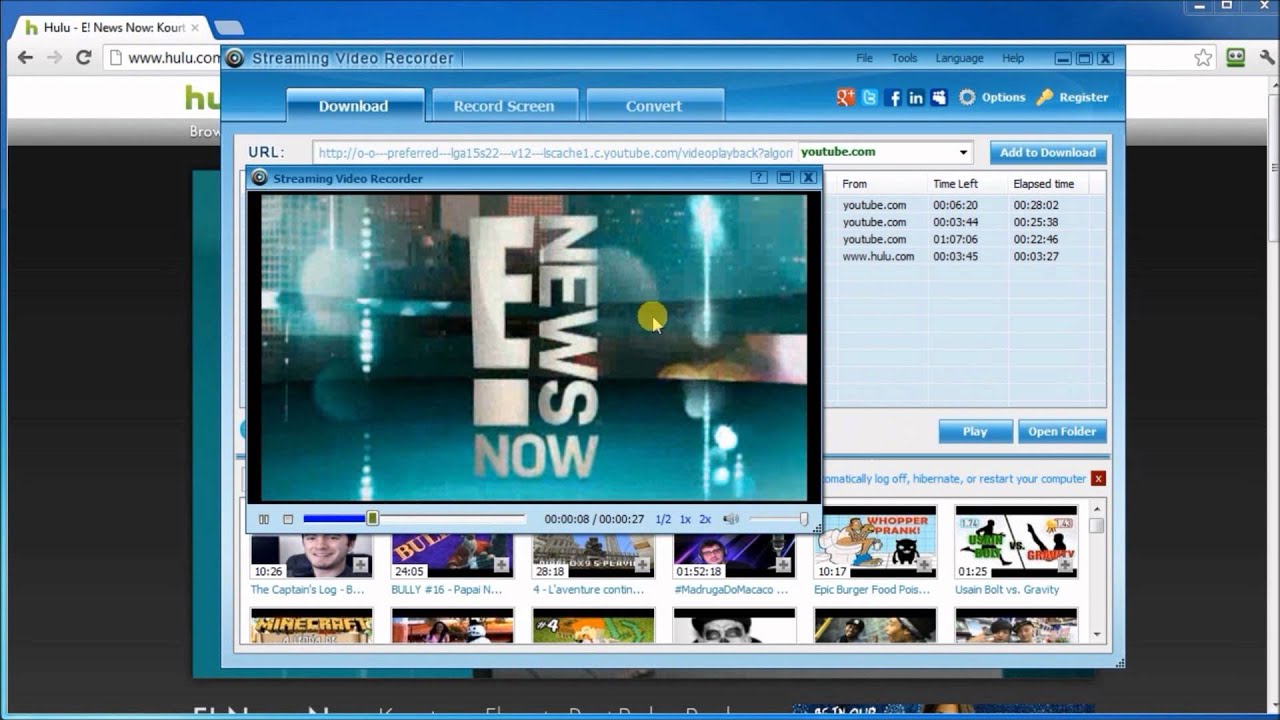The image size is (1280, 720).
Task: Close the Hulu E! News Now tab
Action: (x=194, y=28)
